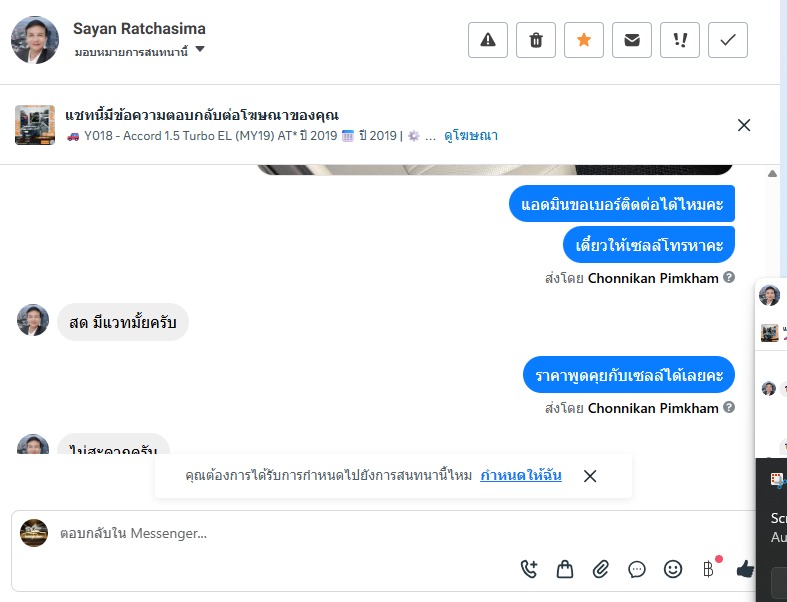Toggle the orange star follow-up marker

coord(584,40)
